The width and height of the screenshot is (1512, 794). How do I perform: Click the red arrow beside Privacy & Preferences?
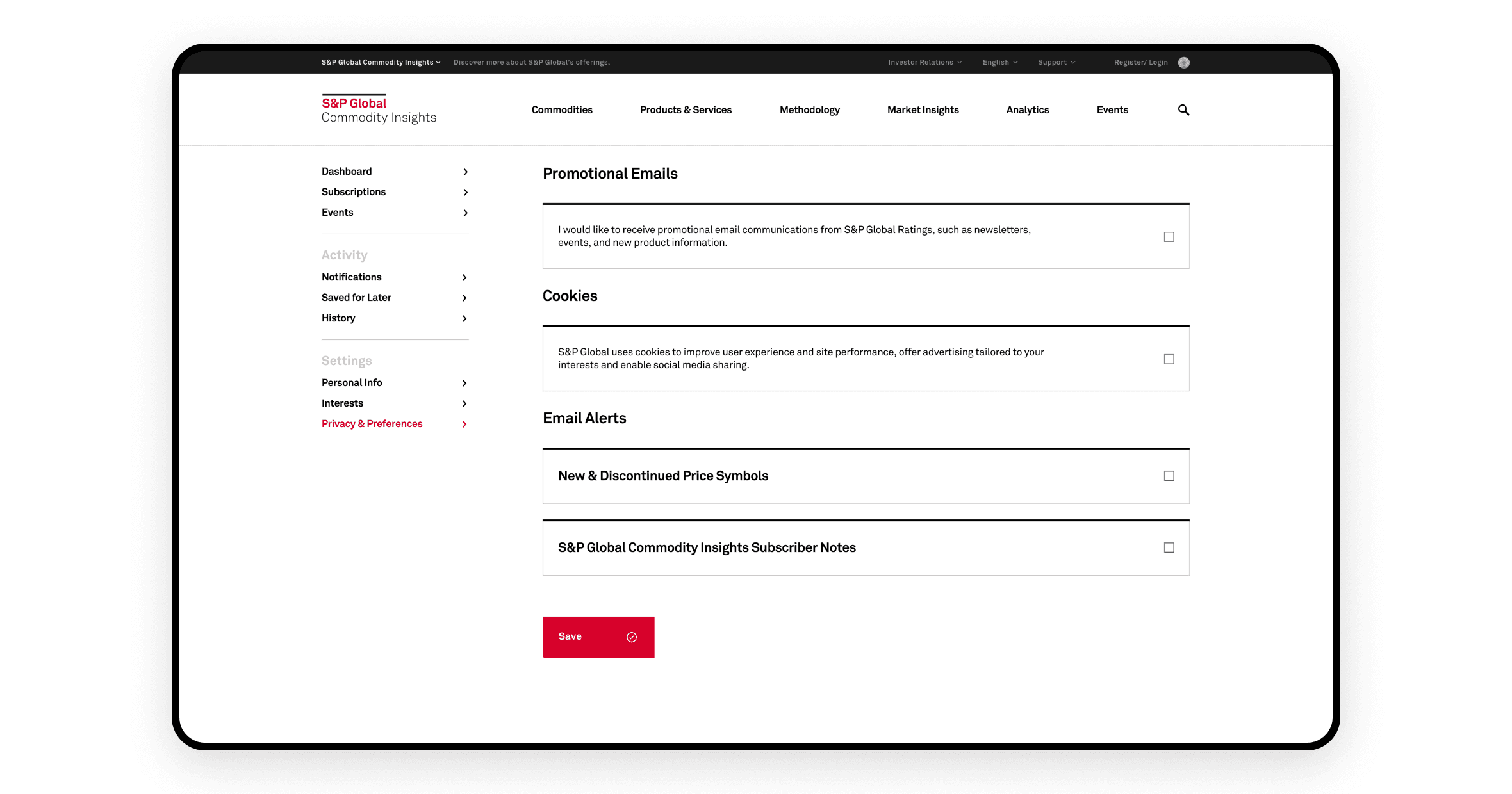click(x=464, y=424)
